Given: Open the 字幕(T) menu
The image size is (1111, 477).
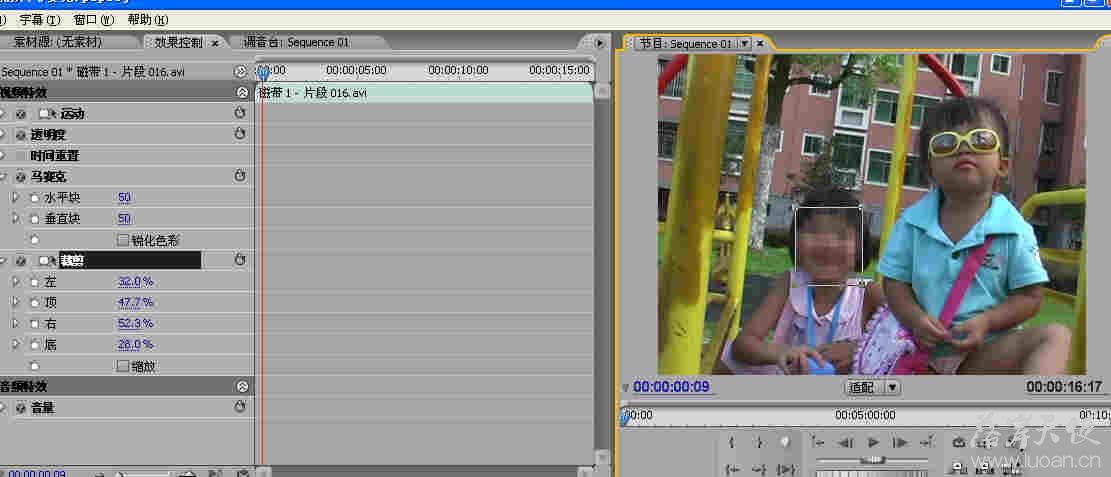Looking at the screenshot, I should coord(40,20).
